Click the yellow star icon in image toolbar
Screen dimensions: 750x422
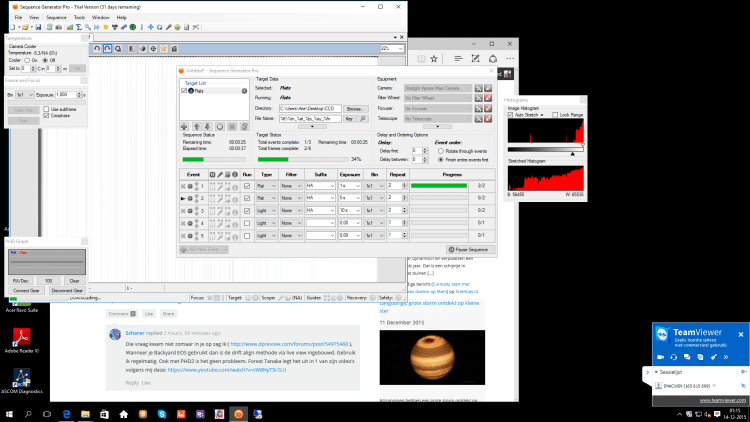pos(164,48)
